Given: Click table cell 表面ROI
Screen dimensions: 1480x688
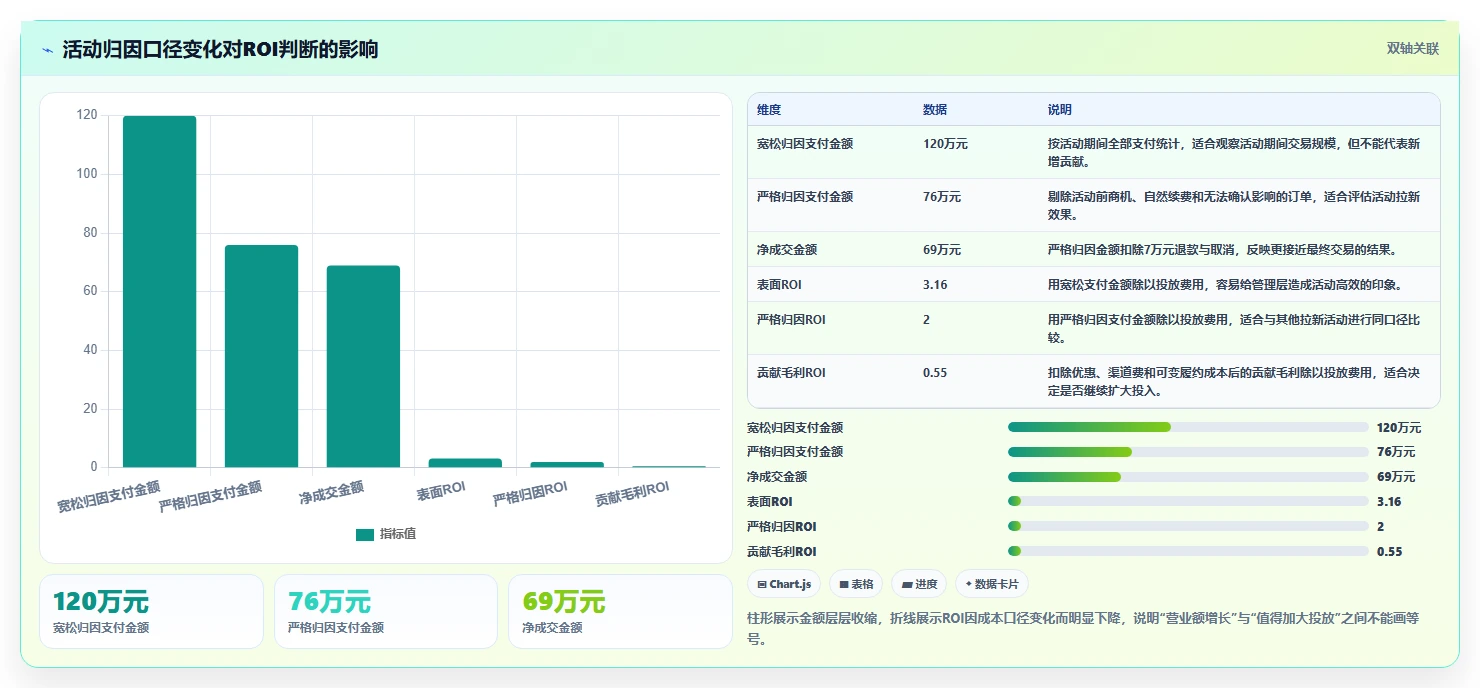Looking at the screenshot, I should (x=779, y=285).
